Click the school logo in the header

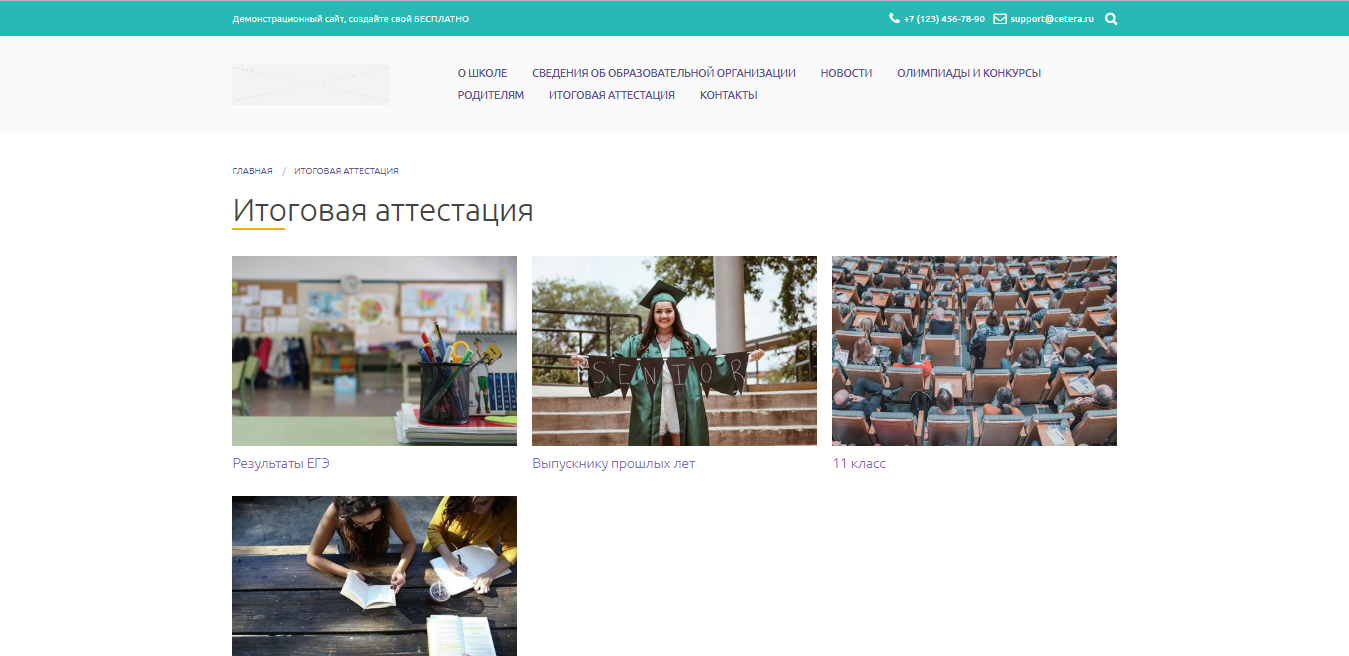(x=310, y=84)
